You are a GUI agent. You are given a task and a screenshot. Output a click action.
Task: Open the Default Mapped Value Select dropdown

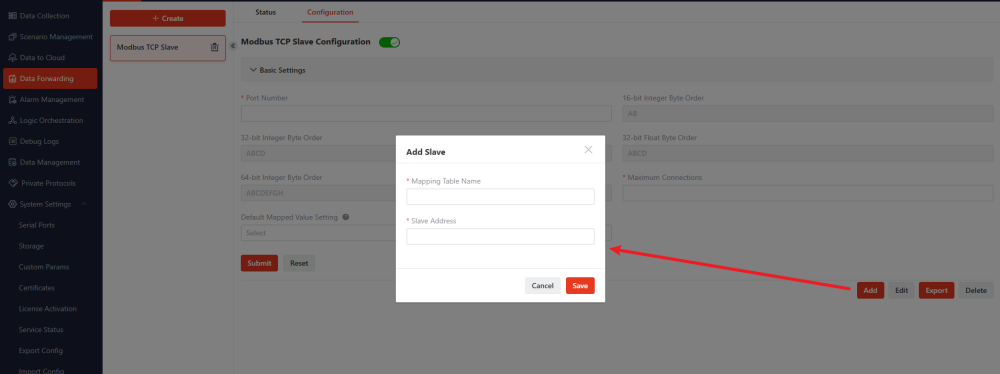(318, 233)
